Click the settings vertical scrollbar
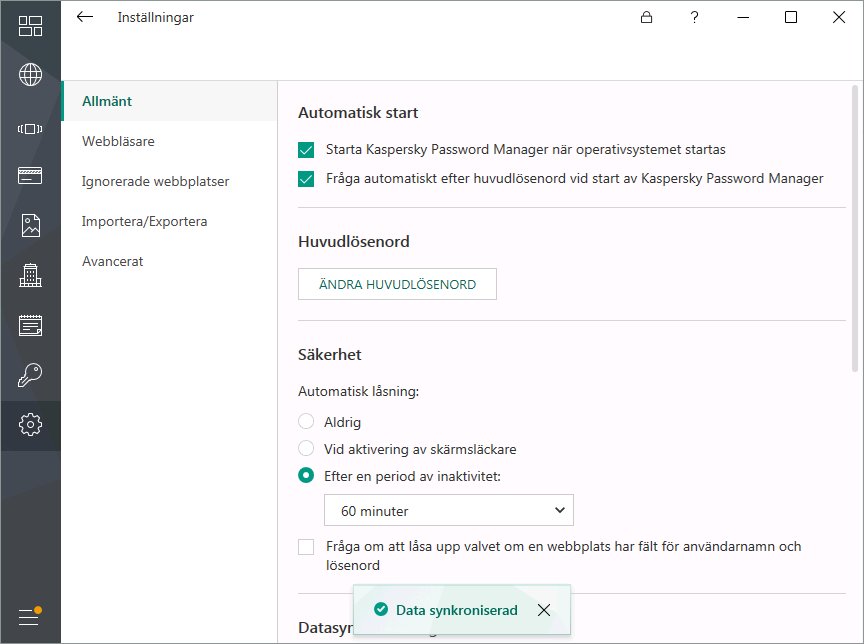 click(855, 229)
